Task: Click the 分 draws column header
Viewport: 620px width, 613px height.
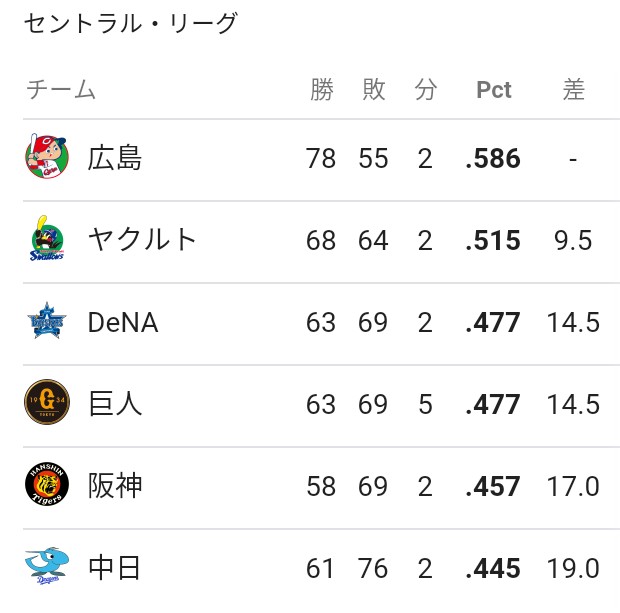Action: (425, 89)
